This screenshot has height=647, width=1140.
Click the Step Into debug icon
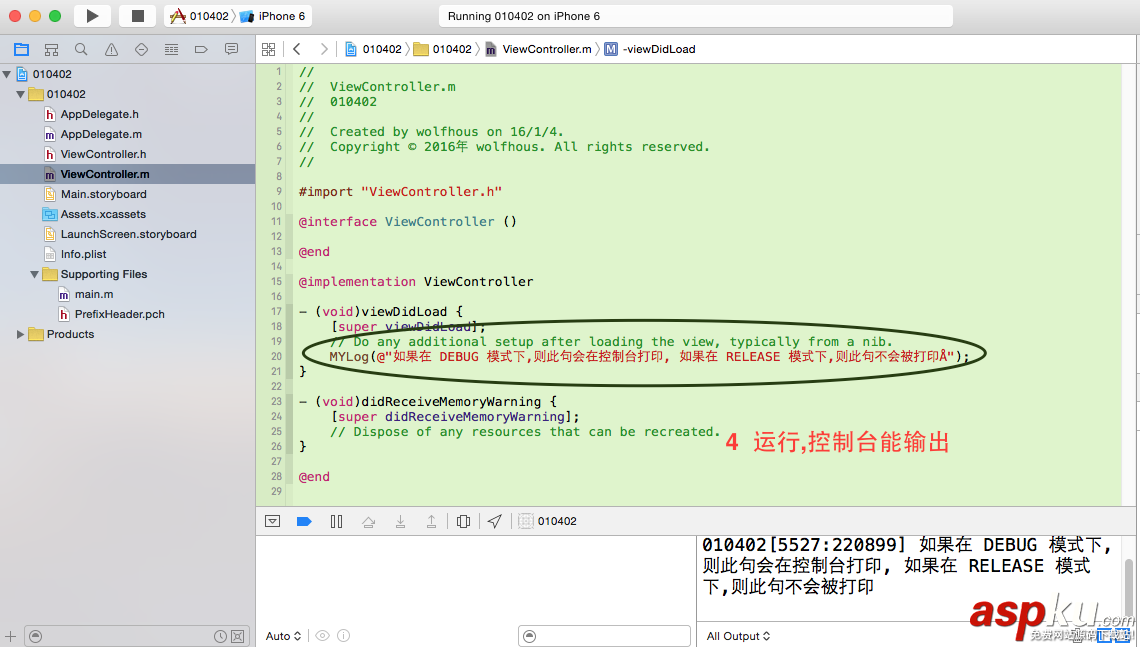coord(400,521)
